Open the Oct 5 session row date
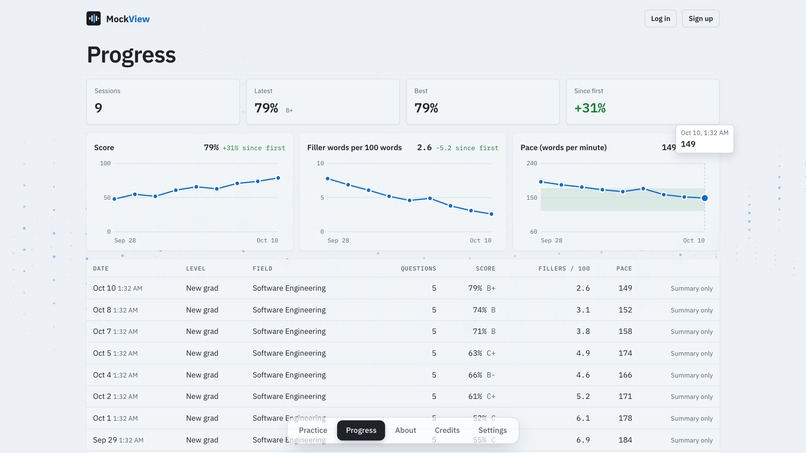806x453 pixels. tap(115, 353)
